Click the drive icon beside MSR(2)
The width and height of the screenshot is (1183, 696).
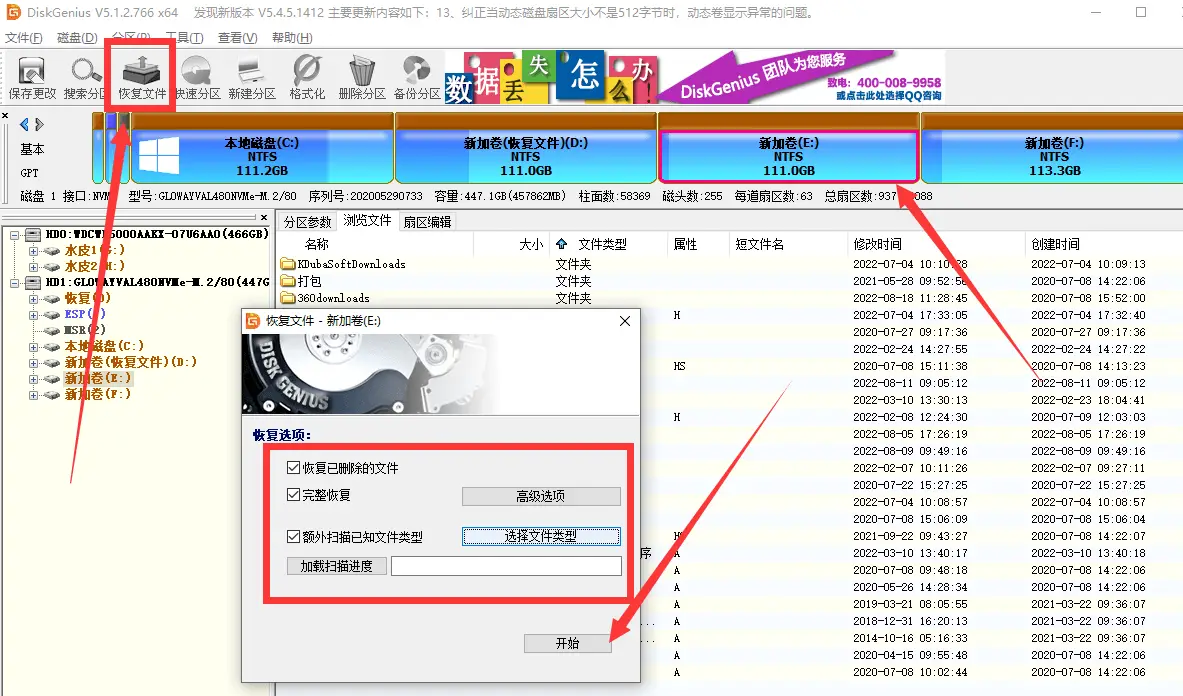click(x=51, y=330)
